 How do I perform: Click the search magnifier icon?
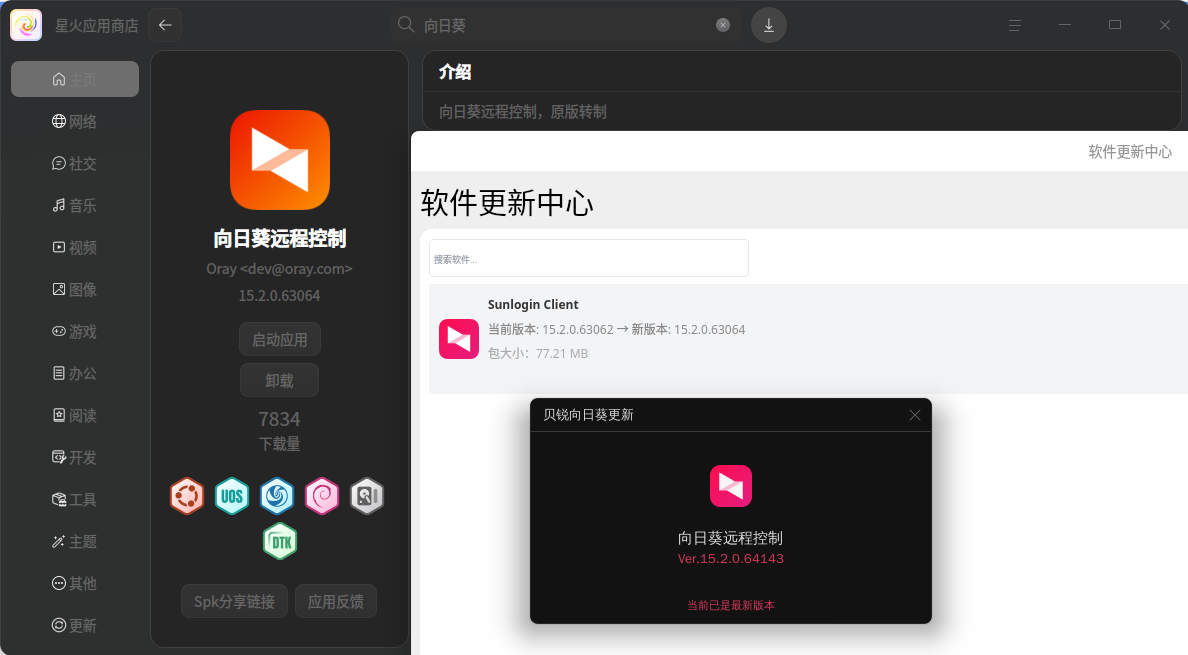pyautogui.click(x=406, y=25)
